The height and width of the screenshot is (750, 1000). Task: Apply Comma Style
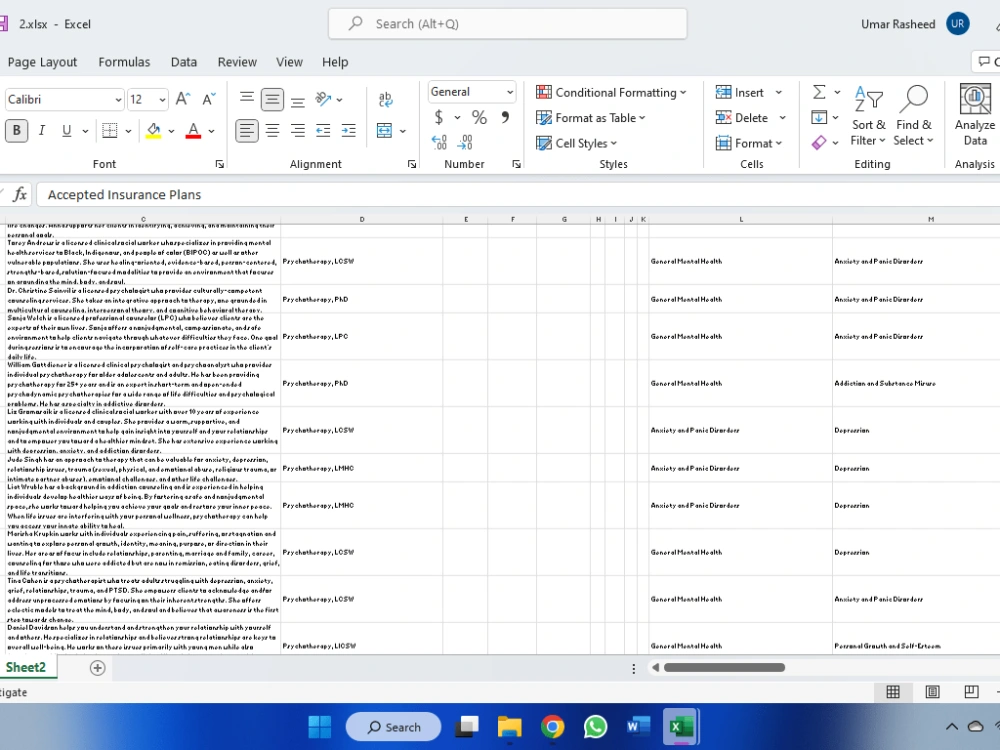505,117
